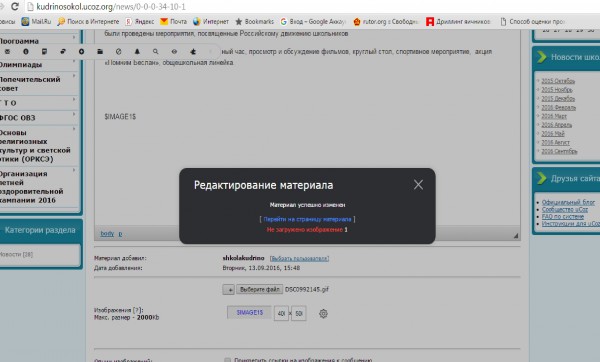Click the bell icon in admin toolbar
Image resolution: width=600 pixels, height=362 pixels.
click(137, 51)
